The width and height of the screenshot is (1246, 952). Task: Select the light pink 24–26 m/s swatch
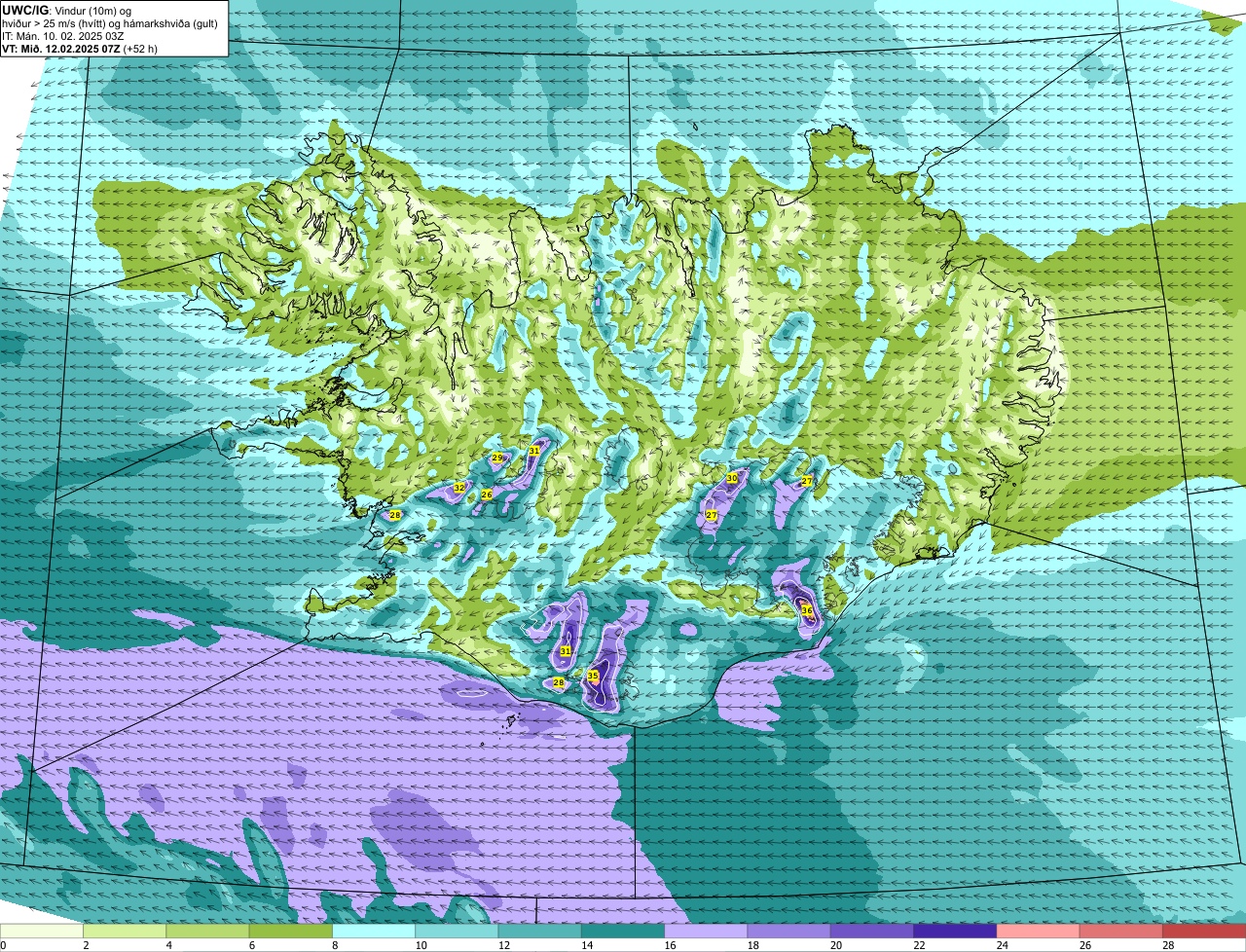coord(1039,931)
